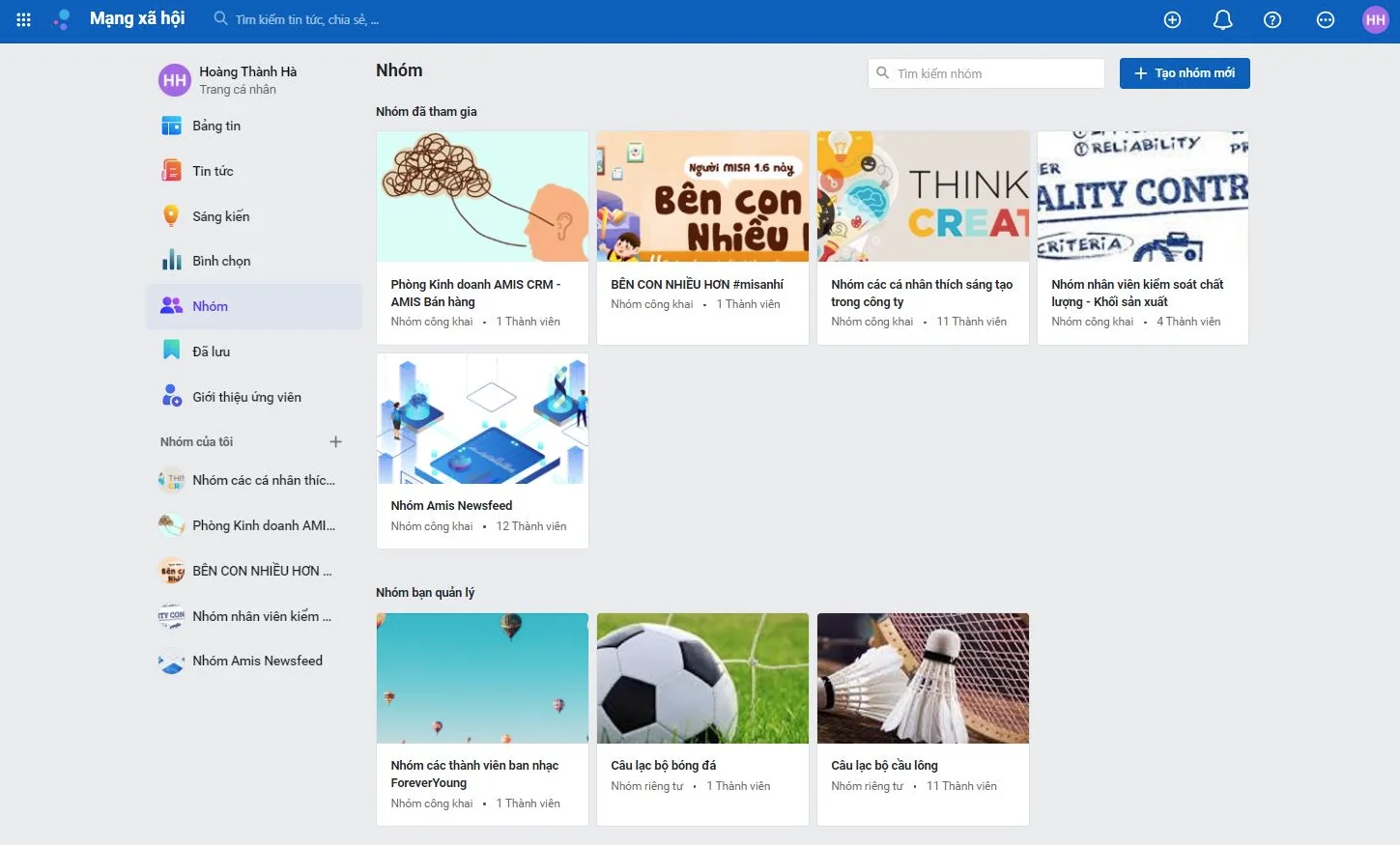1400x845 pixels.
Task: Open THINK CREATE group card image
Action: click(923, 196)
